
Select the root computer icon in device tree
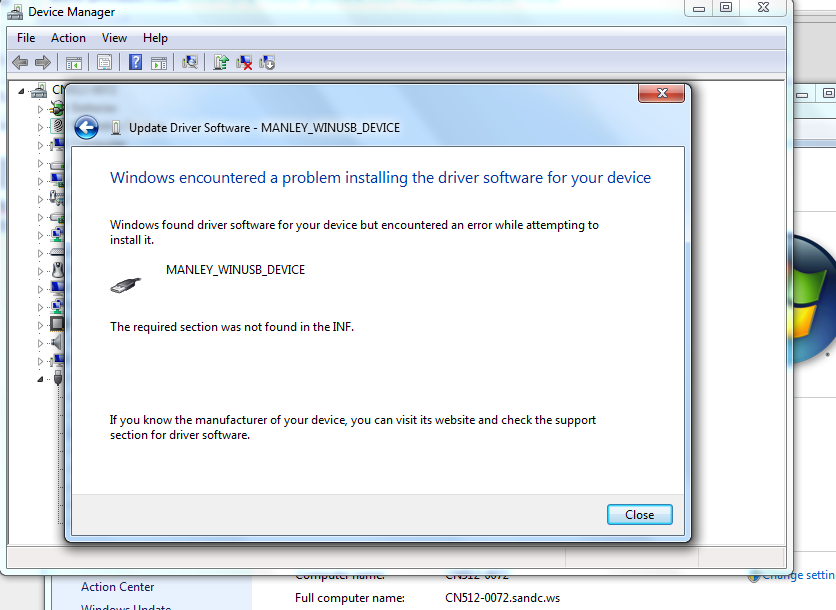39,91
